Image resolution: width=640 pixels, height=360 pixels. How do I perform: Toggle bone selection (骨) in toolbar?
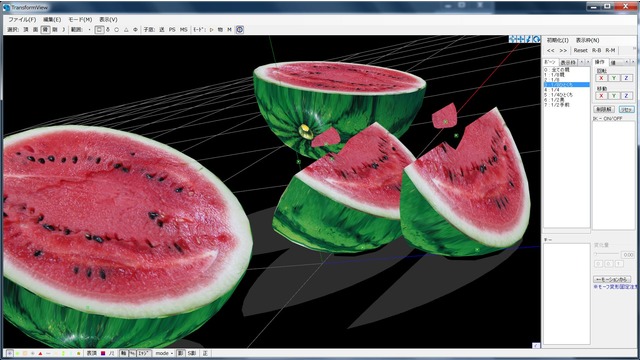click(x=45, y=29)
